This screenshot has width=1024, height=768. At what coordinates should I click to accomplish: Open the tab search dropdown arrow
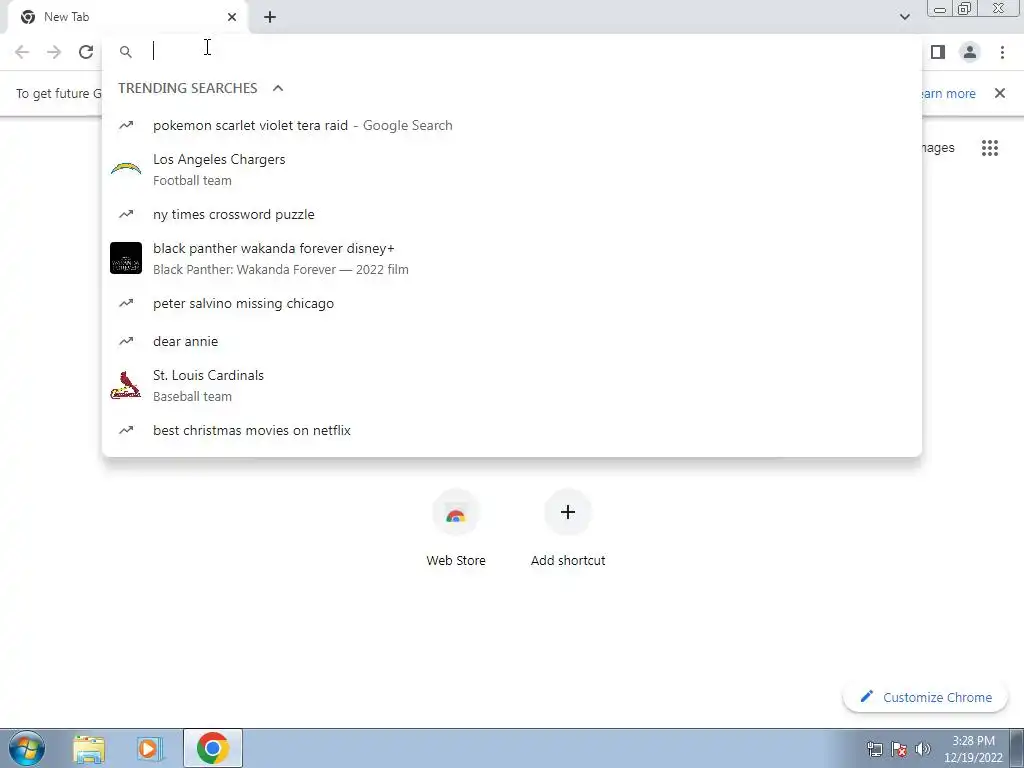point(904,17)
